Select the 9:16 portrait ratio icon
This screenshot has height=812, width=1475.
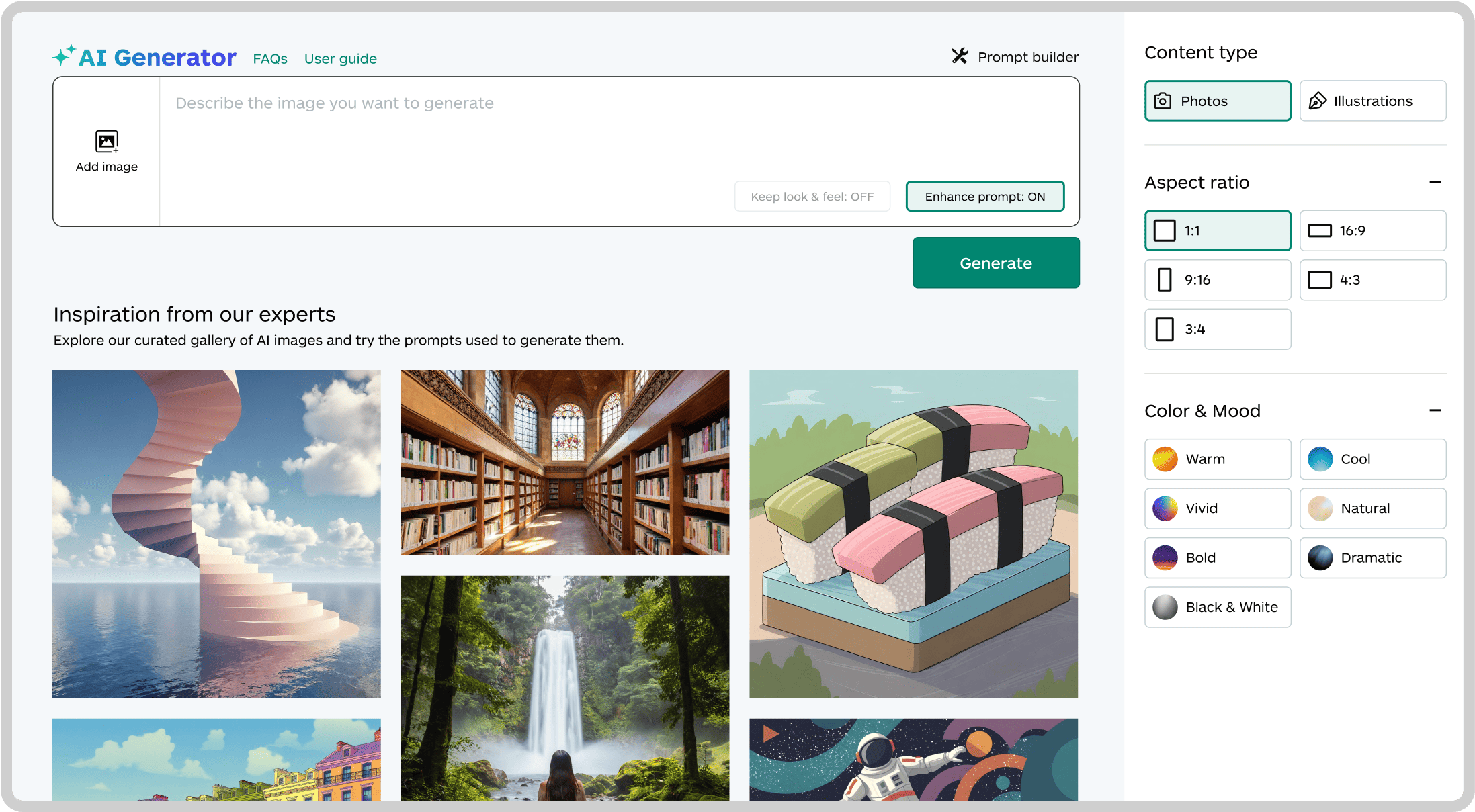point(1165,279)
